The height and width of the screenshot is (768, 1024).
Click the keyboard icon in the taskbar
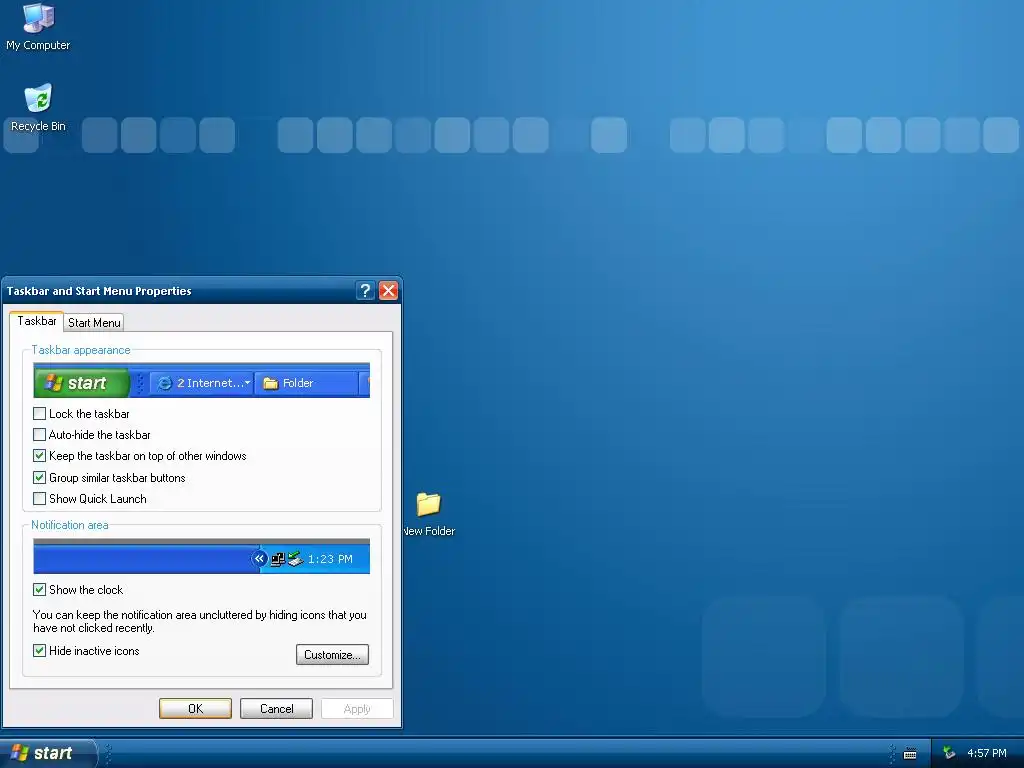click(910, 754)
